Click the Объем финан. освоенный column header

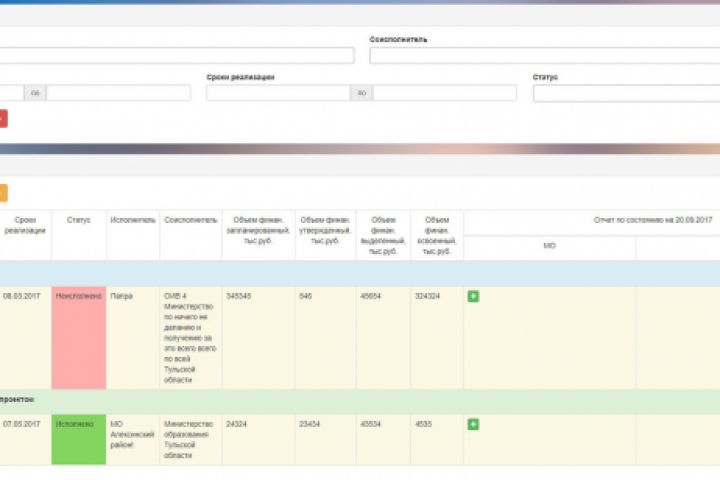437,235
